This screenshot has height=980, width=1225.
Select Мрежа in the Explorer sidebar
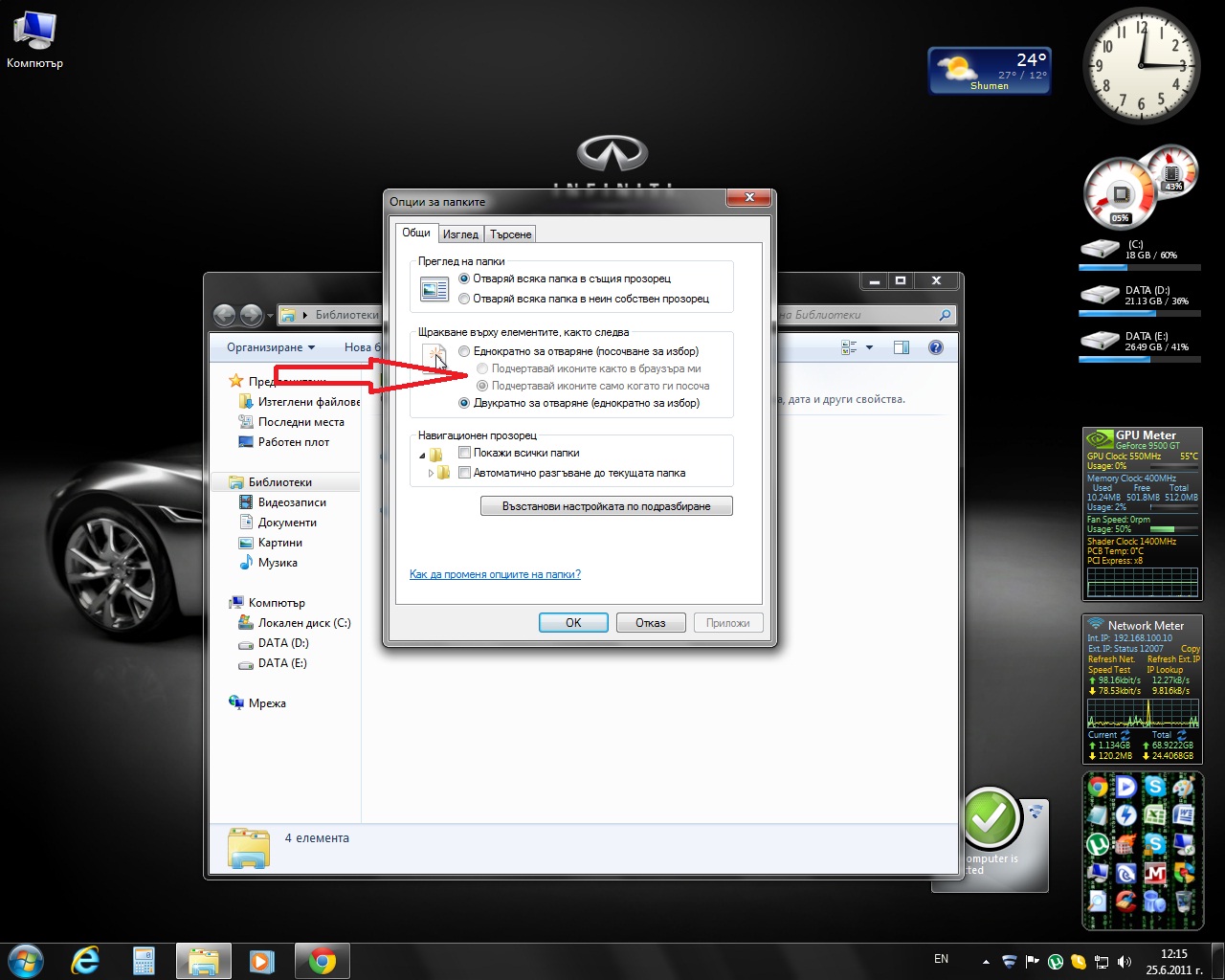coord(257,703)
